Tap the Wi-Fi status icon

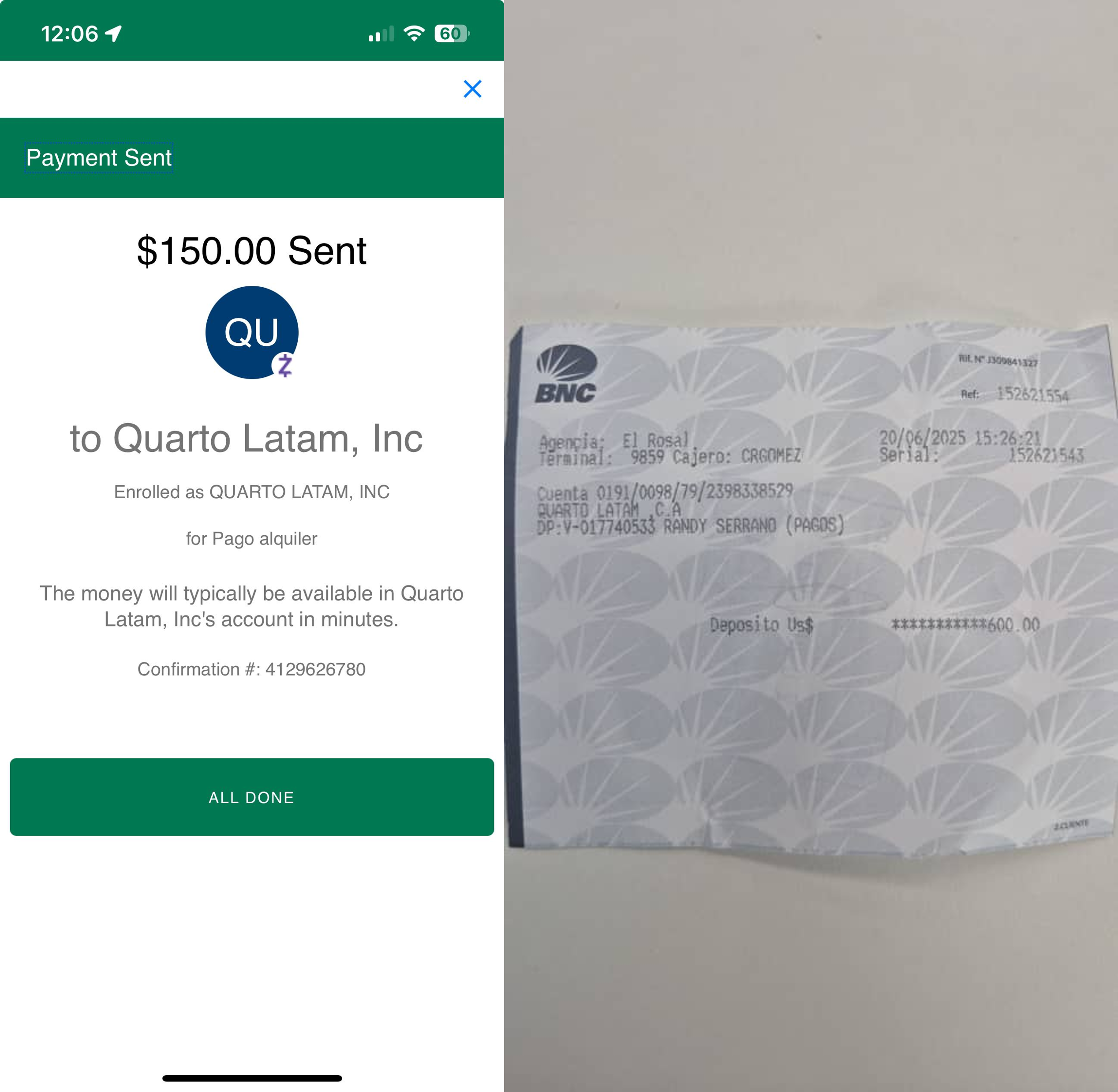tap(414, 33)
